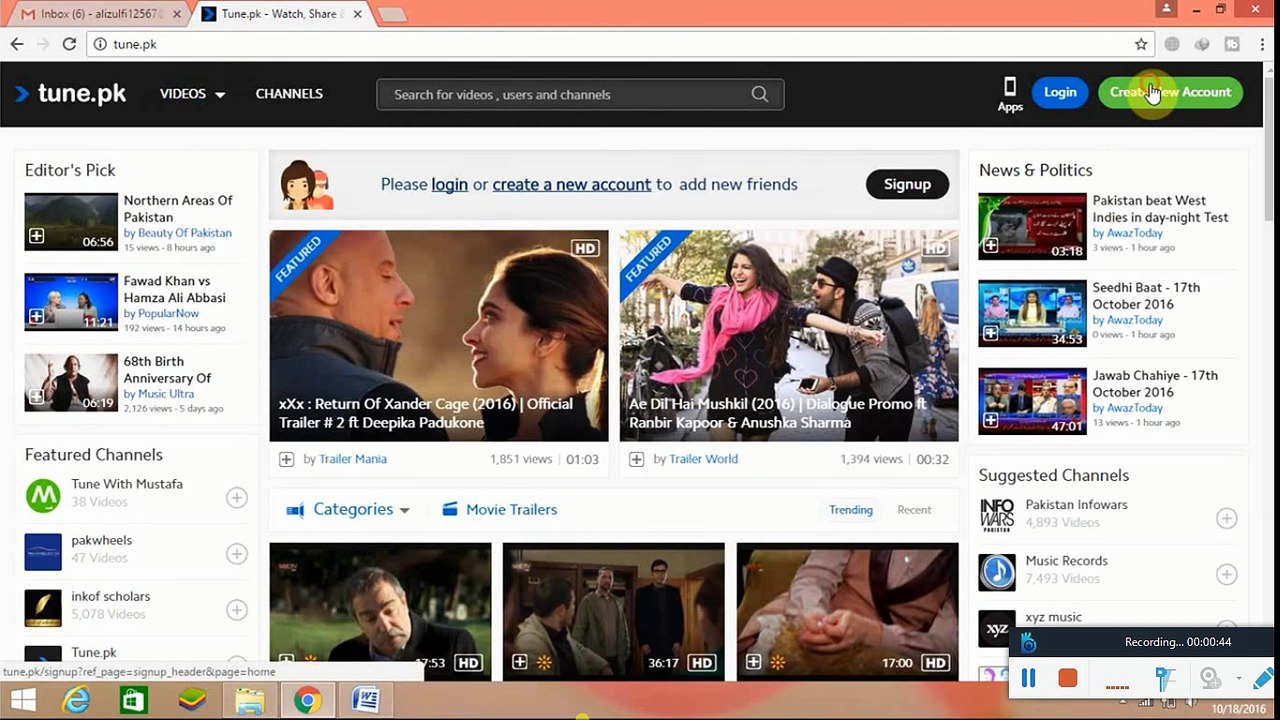This screenshot has height=720, width=1280.
Task: Add the xXx trailer to playlist
Action: pyautogui.click(x=286, y=459)
